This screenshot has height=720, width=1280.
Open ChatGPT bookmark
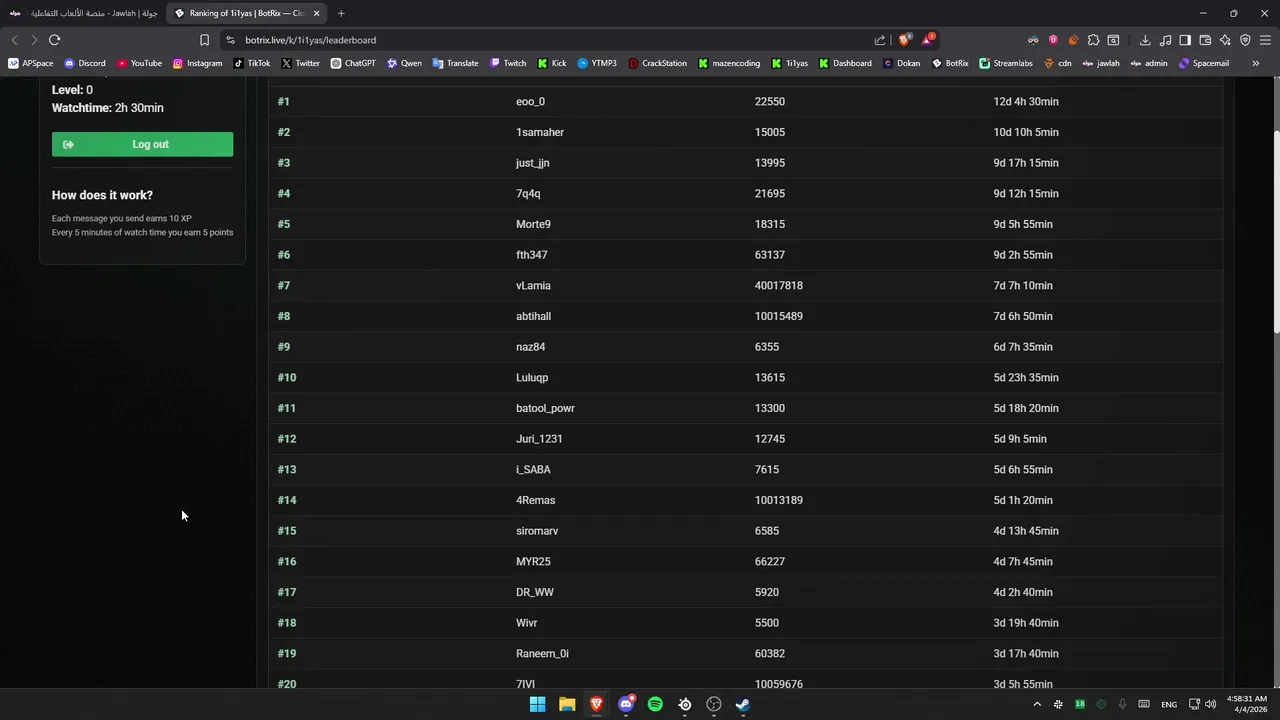[x=353, y=63]
